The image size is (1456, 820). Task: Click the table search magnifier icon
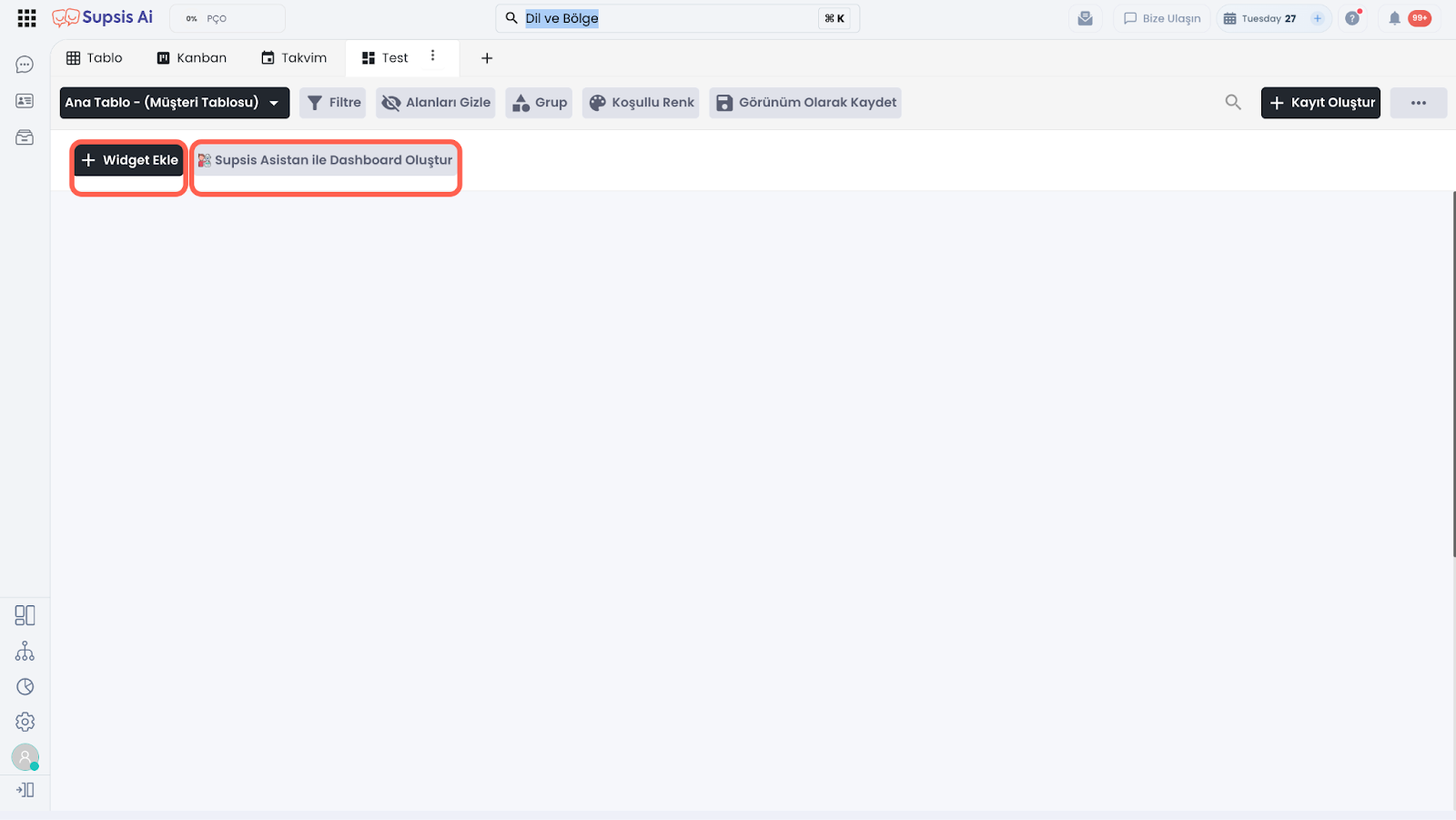click(x=1233, y=103)
